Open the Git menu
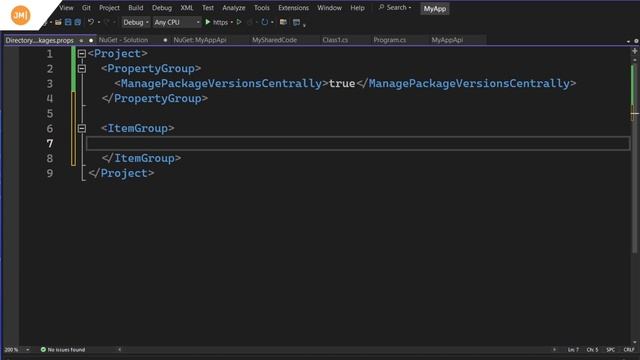The width and height of the screenshot is (640, 360). point(86,8)
